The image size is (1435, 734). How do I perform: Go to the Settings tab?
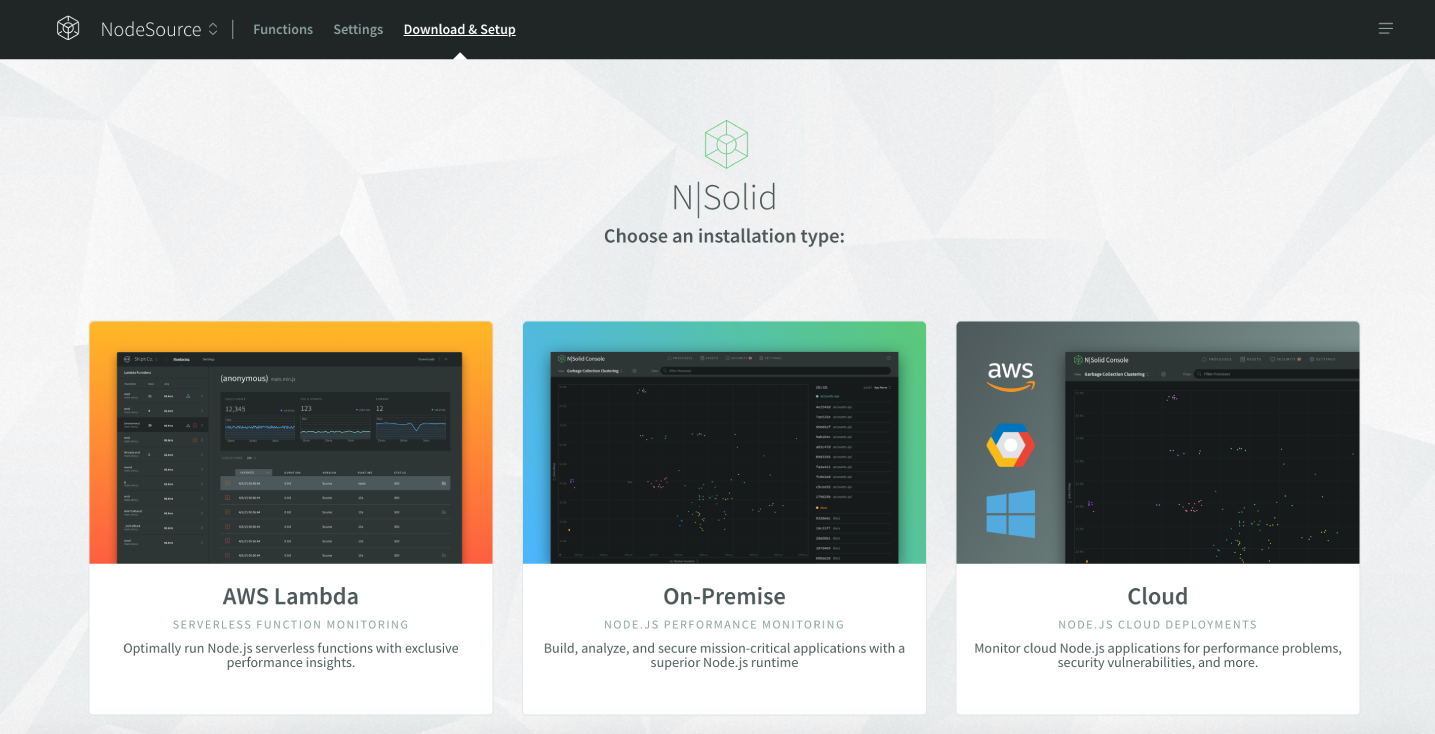(358, 29)
